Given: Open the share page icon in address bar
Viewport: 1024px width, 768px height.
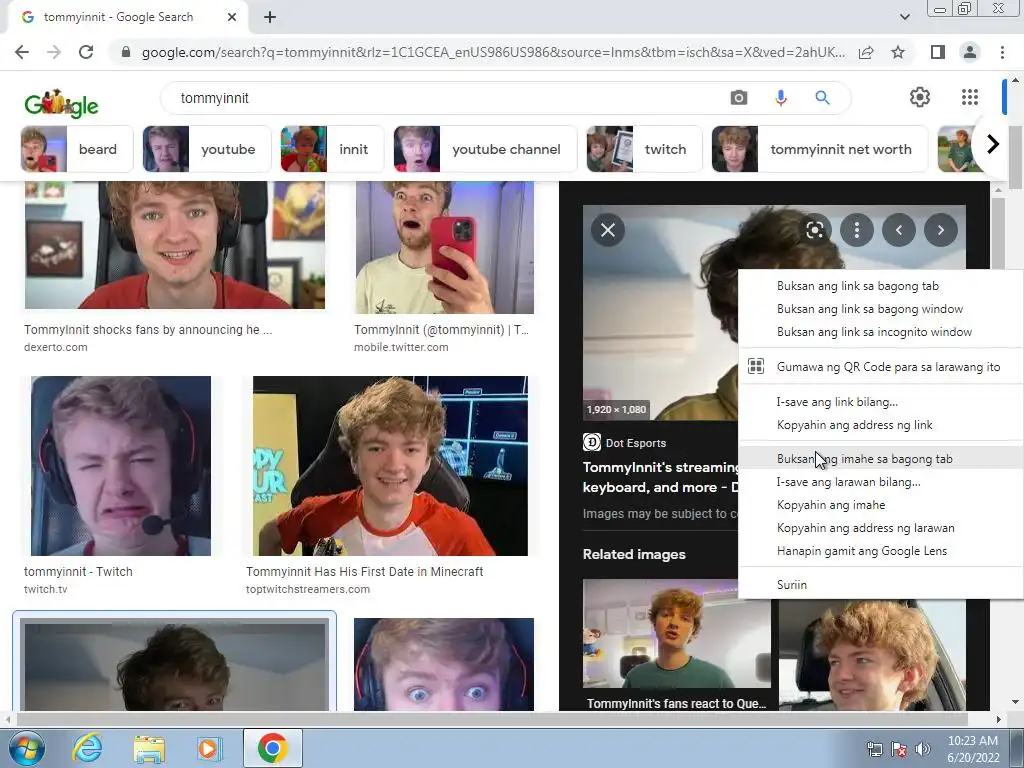Looking at the screenshot, I should pyautogui.click(x=866, y=52).
